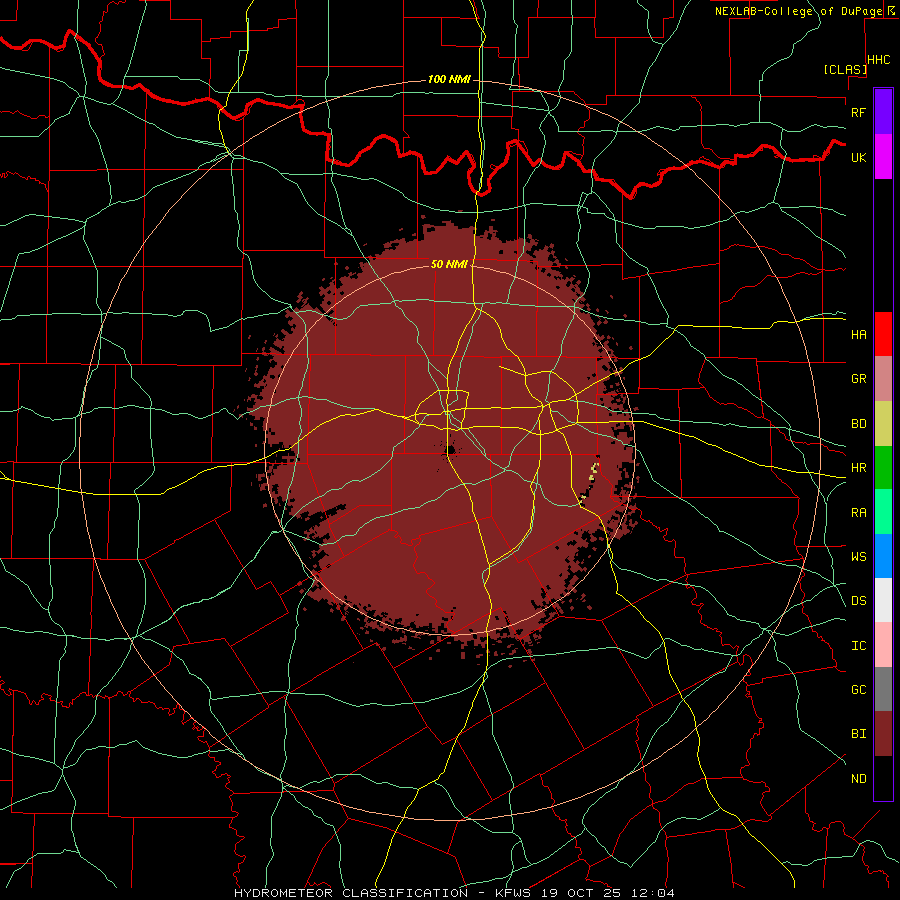Click the ND black legend swatch
The image size is (900, 900).
pos(883,778)
